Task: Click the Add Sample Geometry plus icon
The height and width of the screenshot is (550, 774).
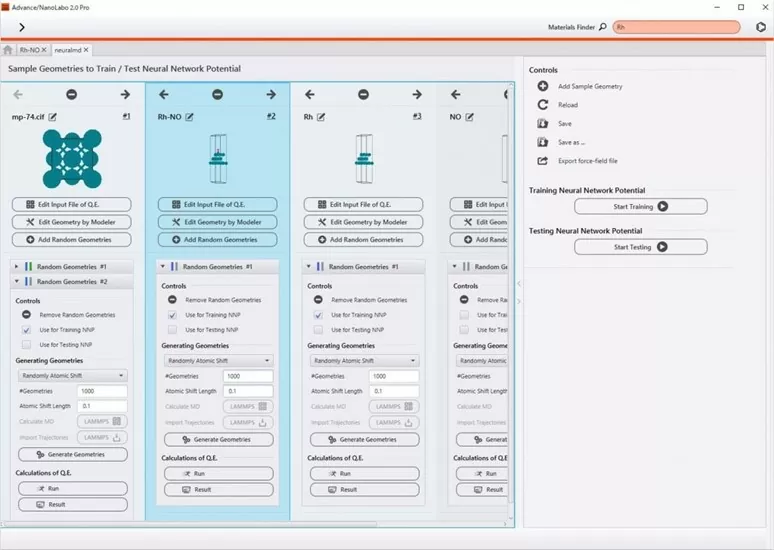Action: coord(542,87)
